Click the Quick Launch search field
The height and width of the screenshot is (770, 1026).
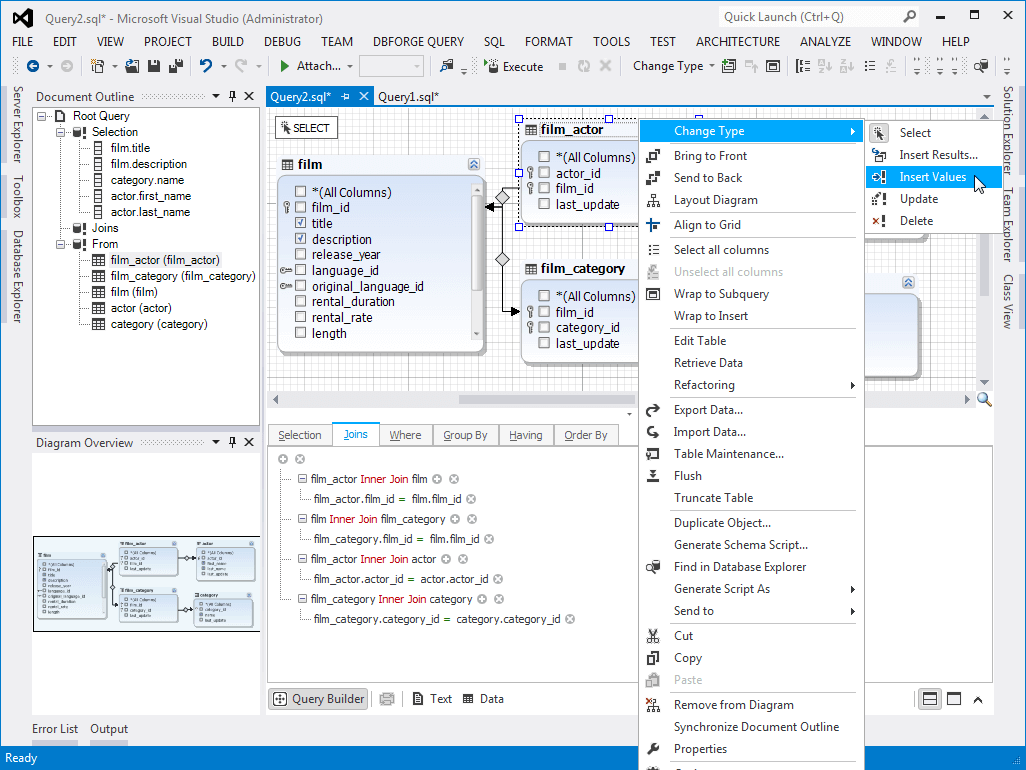pyautogui.click(x=811, y=17)
